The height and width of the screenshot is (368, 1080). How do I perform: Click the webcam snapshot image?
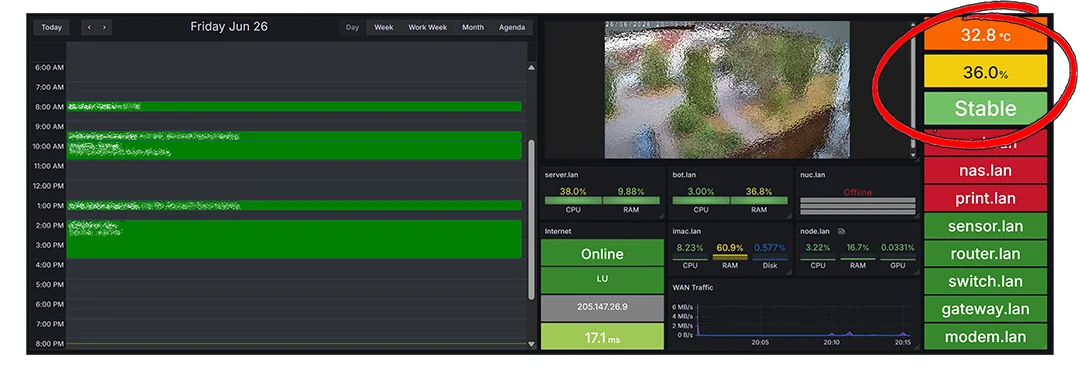[x=727, y=90]
